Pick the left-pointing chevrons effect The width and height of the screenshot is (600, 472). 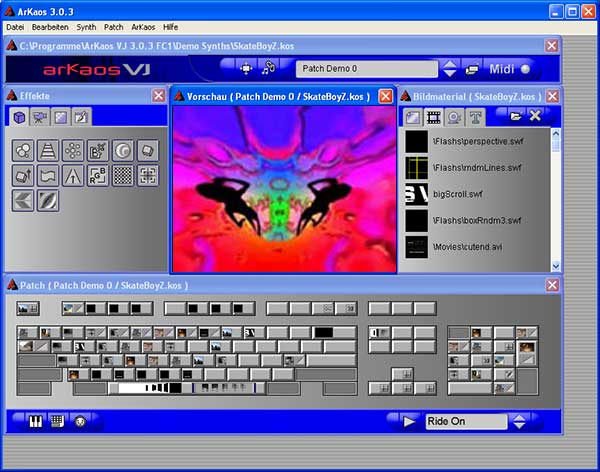pos(23,201)
